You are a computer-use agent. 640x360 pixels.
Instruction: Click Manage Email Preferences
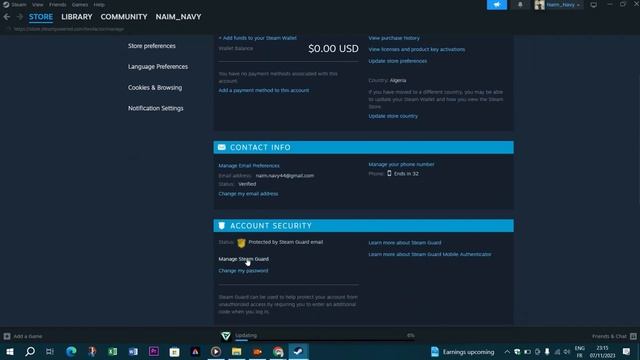249,166
